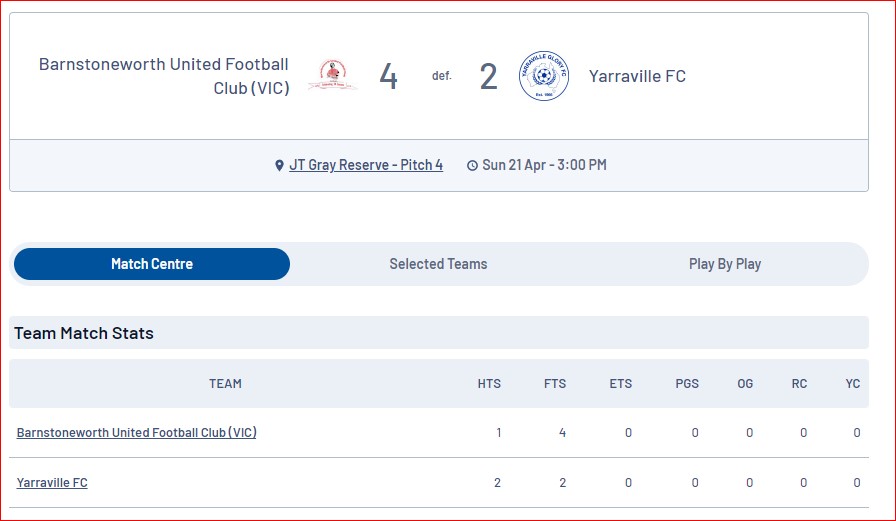Click the TEAM column header
Image resolution: width=896 pixels, height=521 pixels.
(x=225, y=383)
